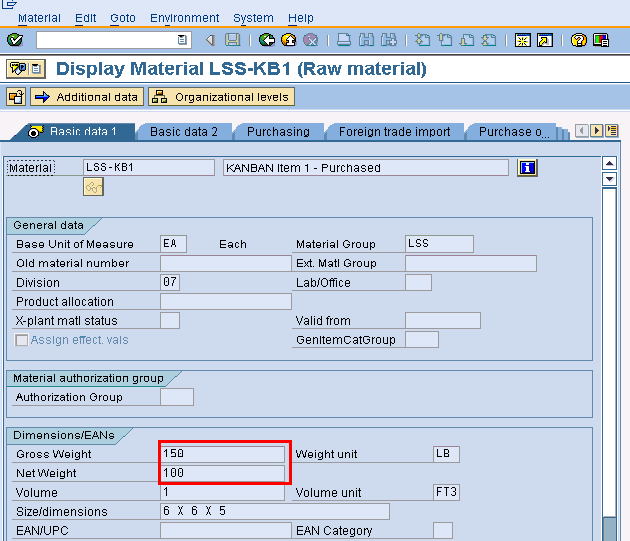
Task: Click the Find Next binoculars icon
Action: [389, 40]
